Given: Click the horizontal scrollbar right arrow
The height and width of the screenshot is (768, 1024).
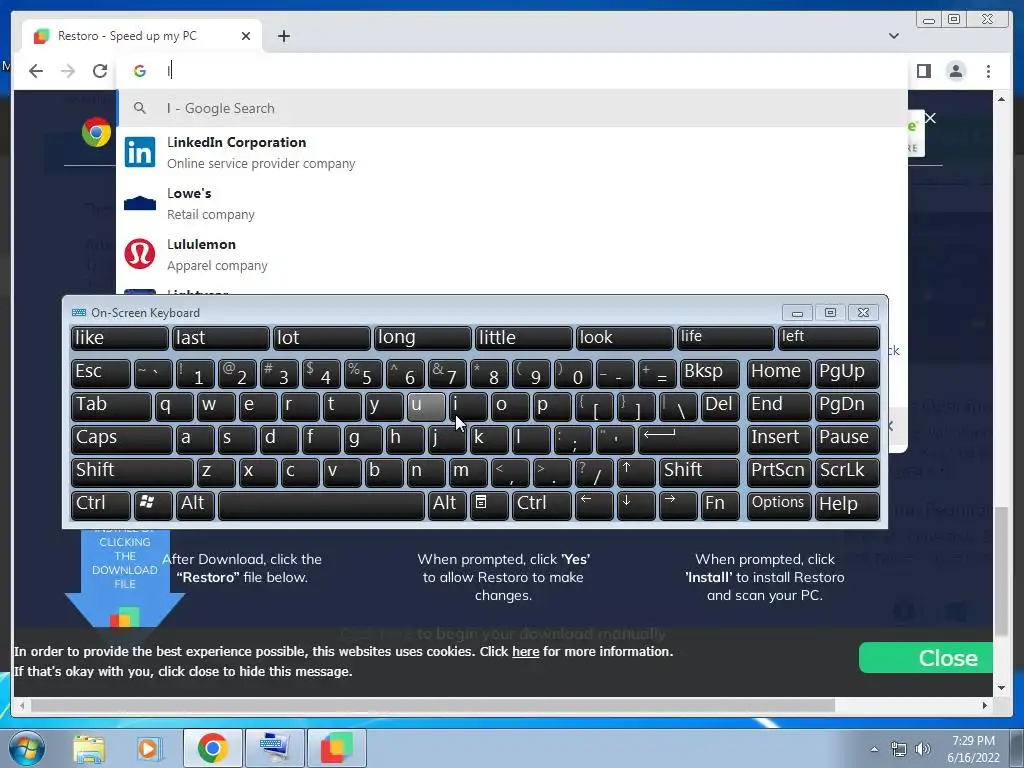Looking at the screenshot, I should click(x=985, y=705).
